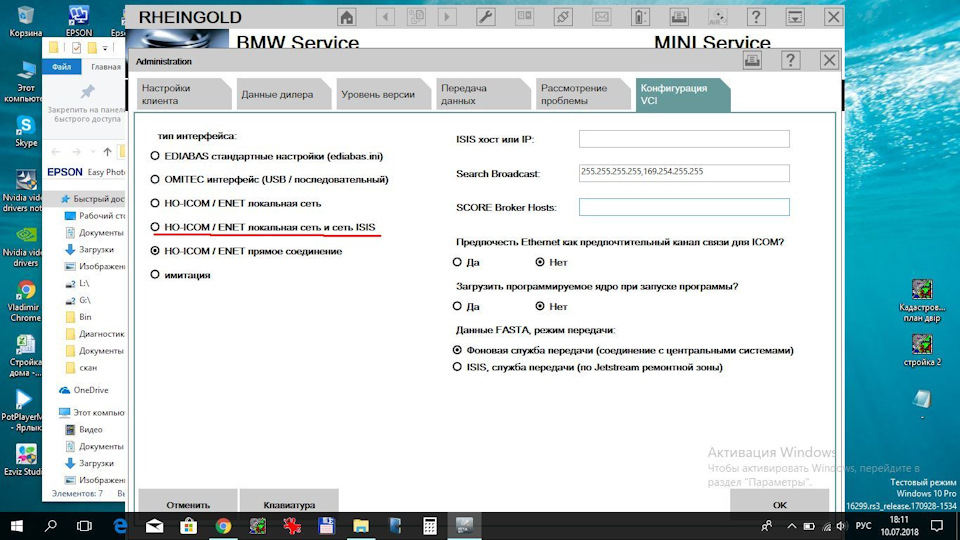Image resolution: width=960 pixels, height=540 pixels.
Task: Click the ISIS хост или IP field
Action: click(x=684, y=139)
